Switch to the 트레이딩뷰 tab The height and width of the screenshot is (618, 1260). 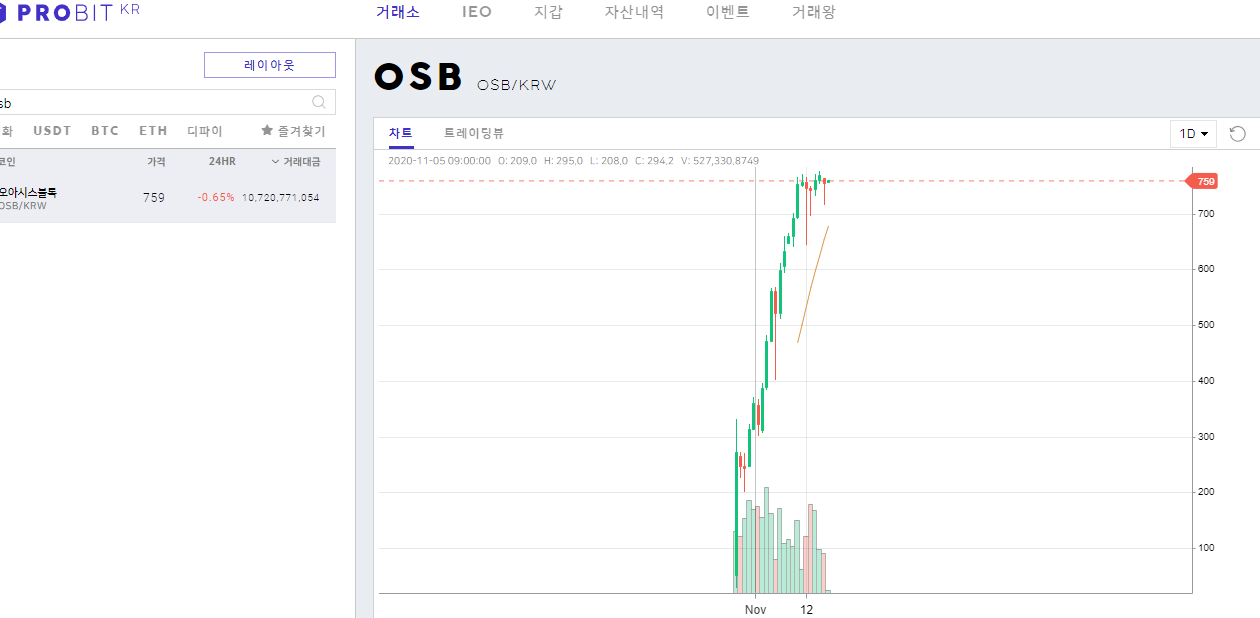click(474, 133)
